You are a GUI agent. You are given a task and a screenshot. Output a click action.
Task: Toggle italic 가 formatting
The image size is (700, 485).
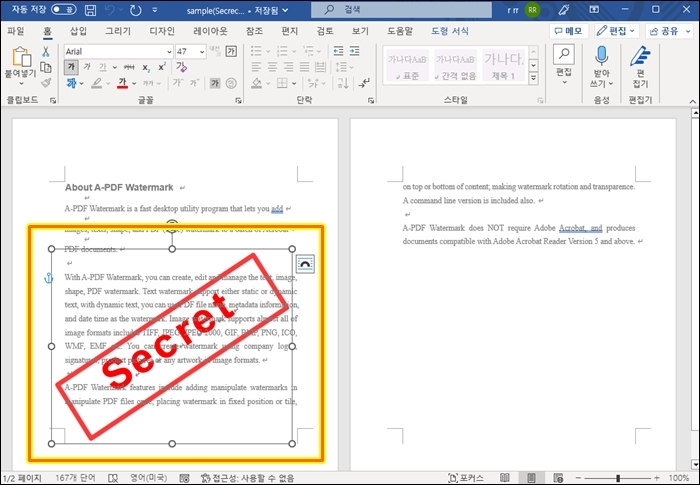(87, 67)
